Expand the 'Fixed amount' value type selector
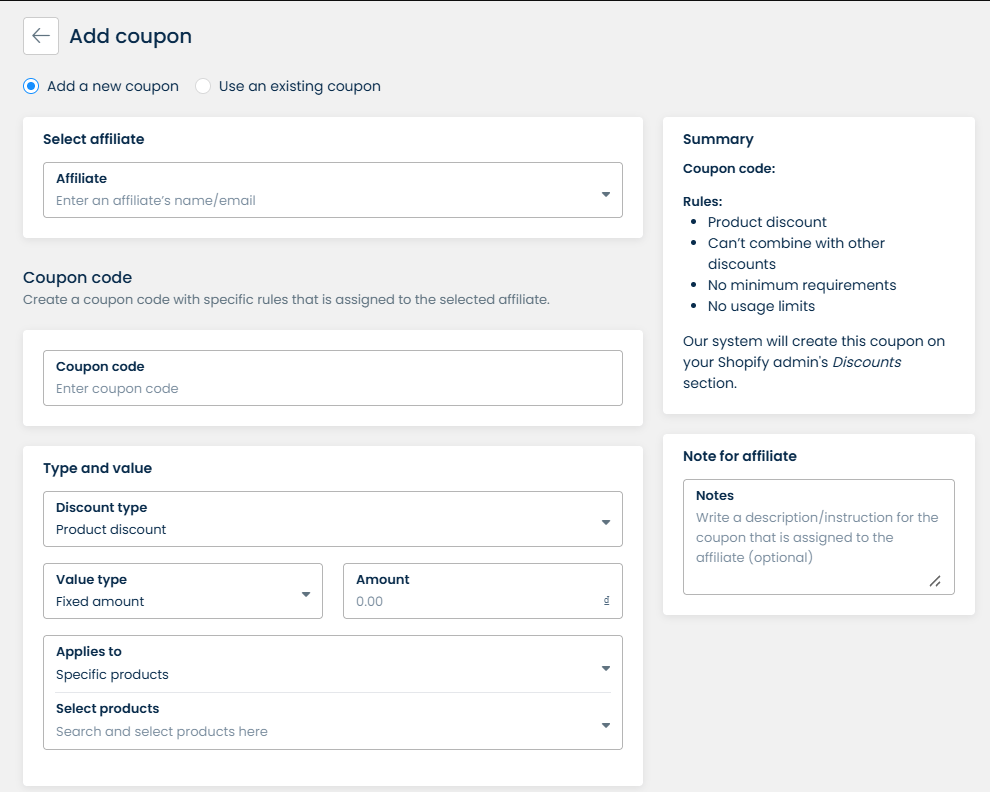 click(170, 601)
